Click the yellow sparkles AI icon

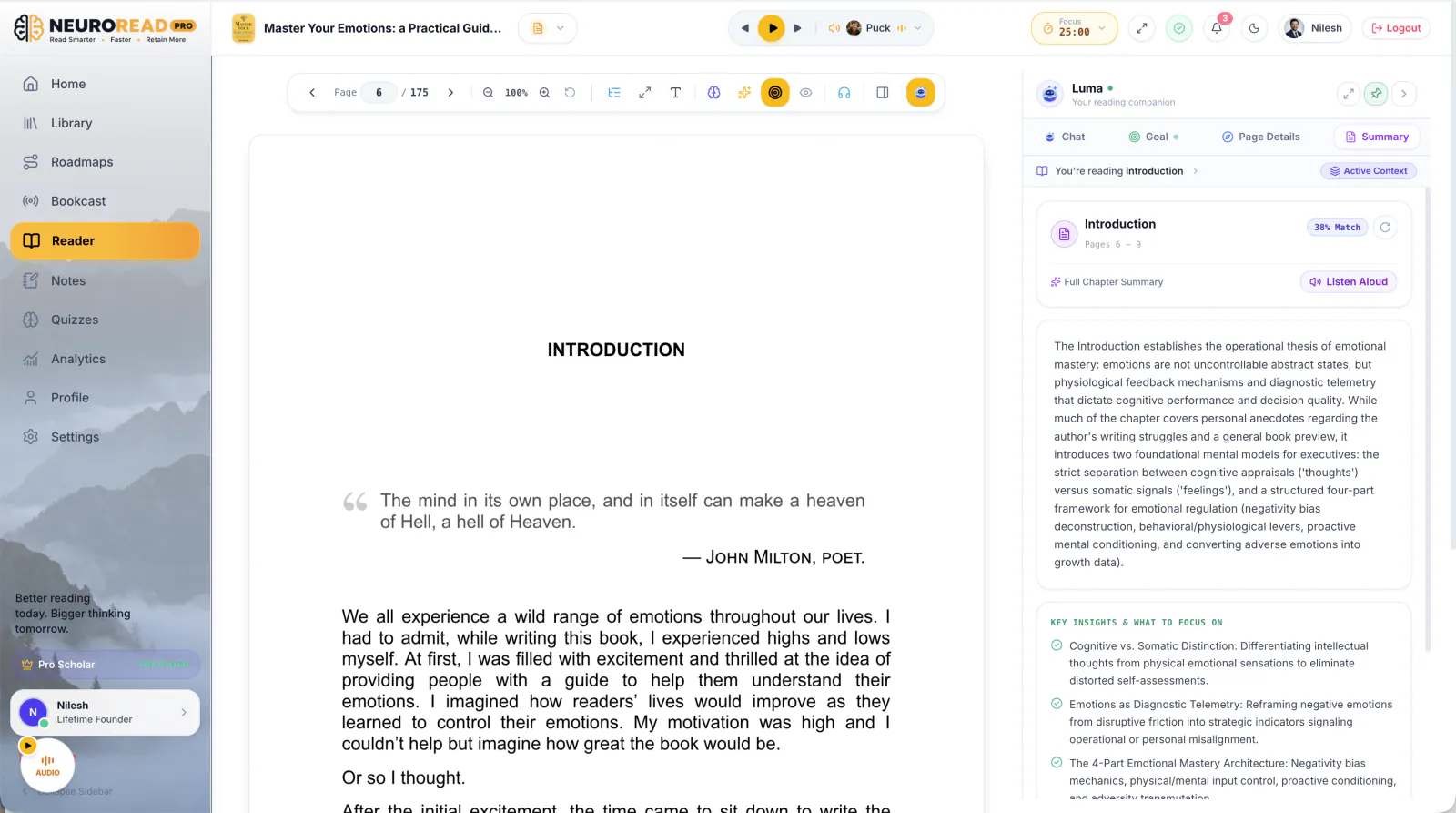coord(744,93)
